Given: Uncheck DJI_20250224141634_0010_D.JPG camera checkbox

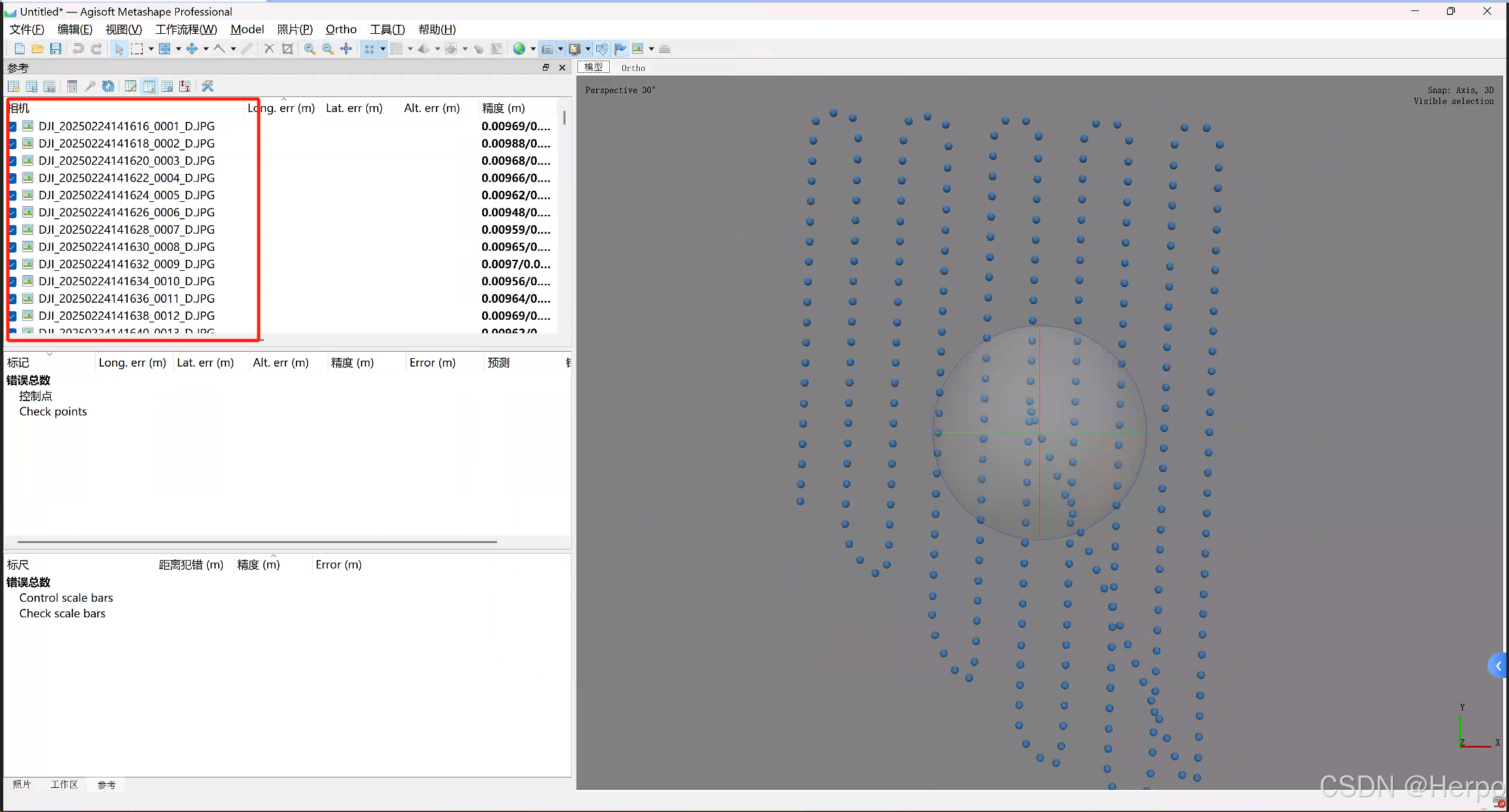Looking at the screenshot, I should [12, 281].
